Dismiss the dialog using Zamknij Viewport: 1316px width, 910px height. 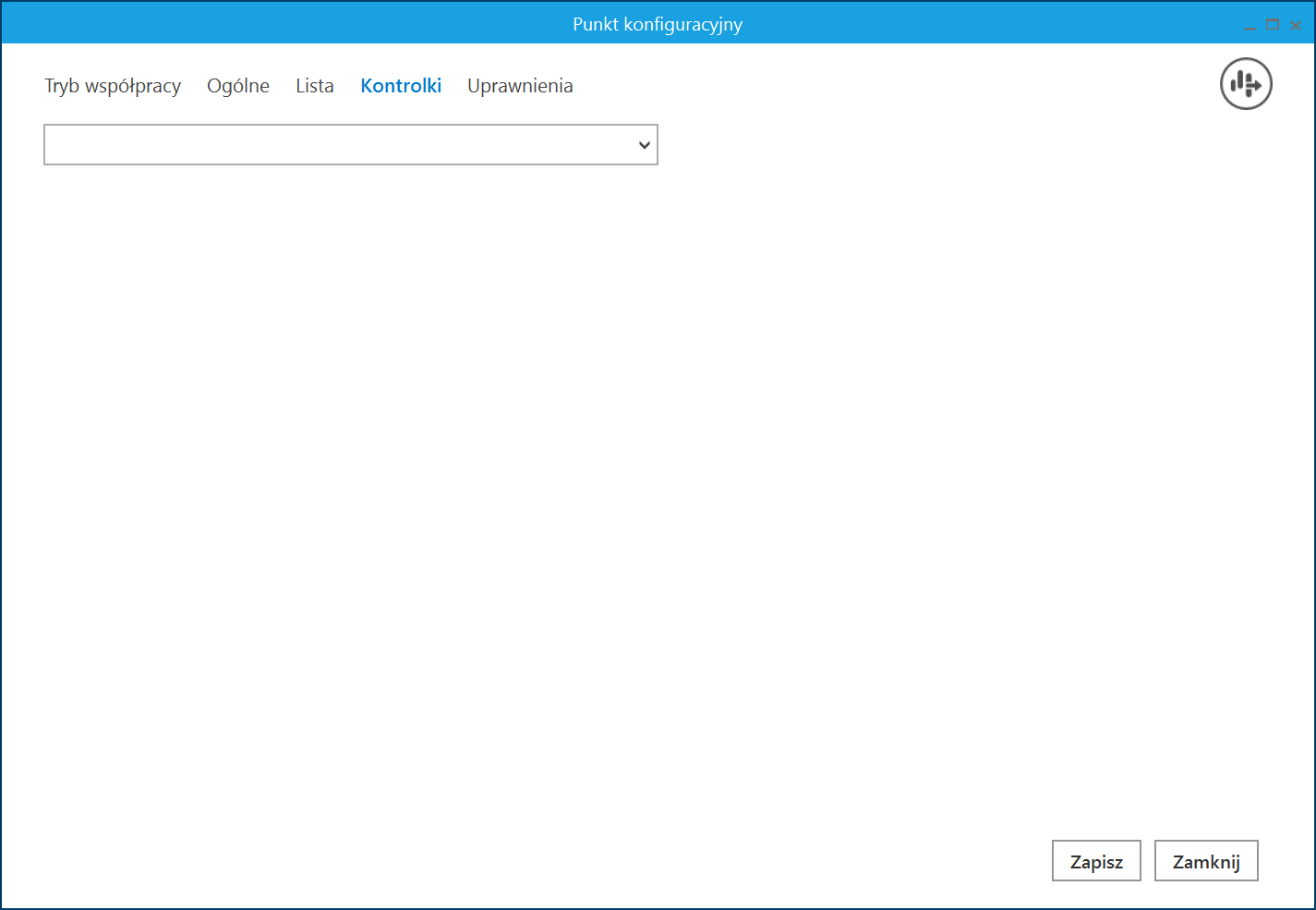(x=1206, y=861)
